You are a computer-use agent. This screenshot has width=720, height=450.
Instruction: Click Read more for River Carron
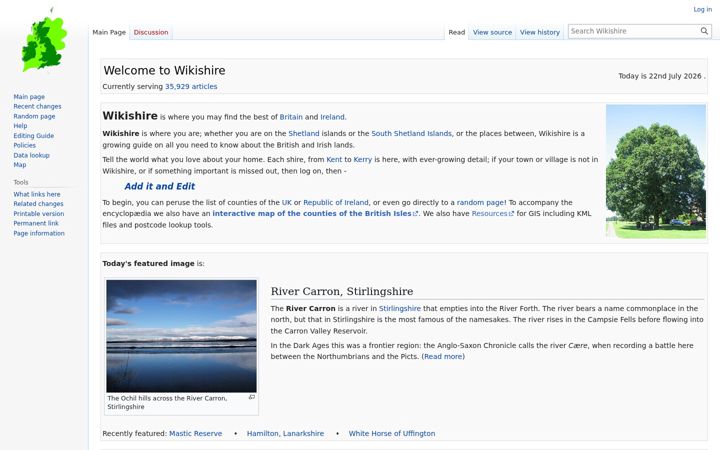coord(443,356)
